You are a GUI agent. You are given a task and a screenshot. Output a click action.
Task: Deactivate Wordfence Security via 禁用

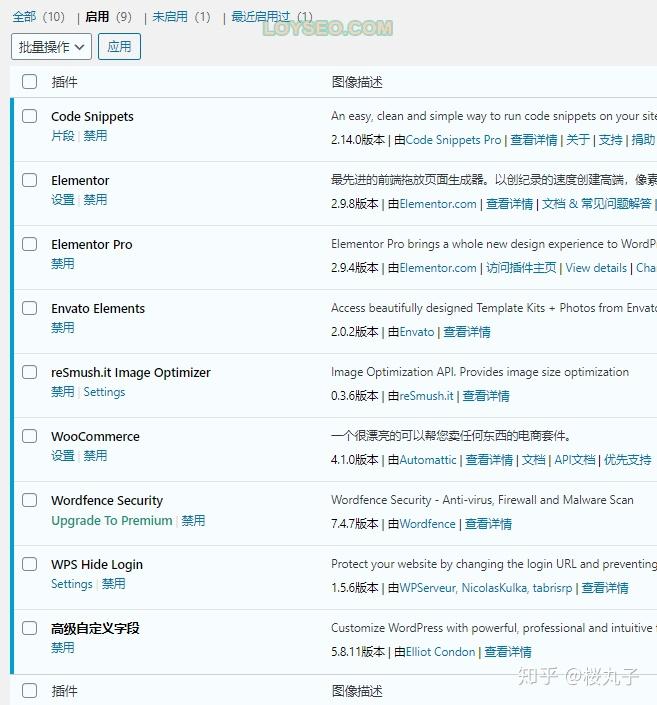(193, 521)
